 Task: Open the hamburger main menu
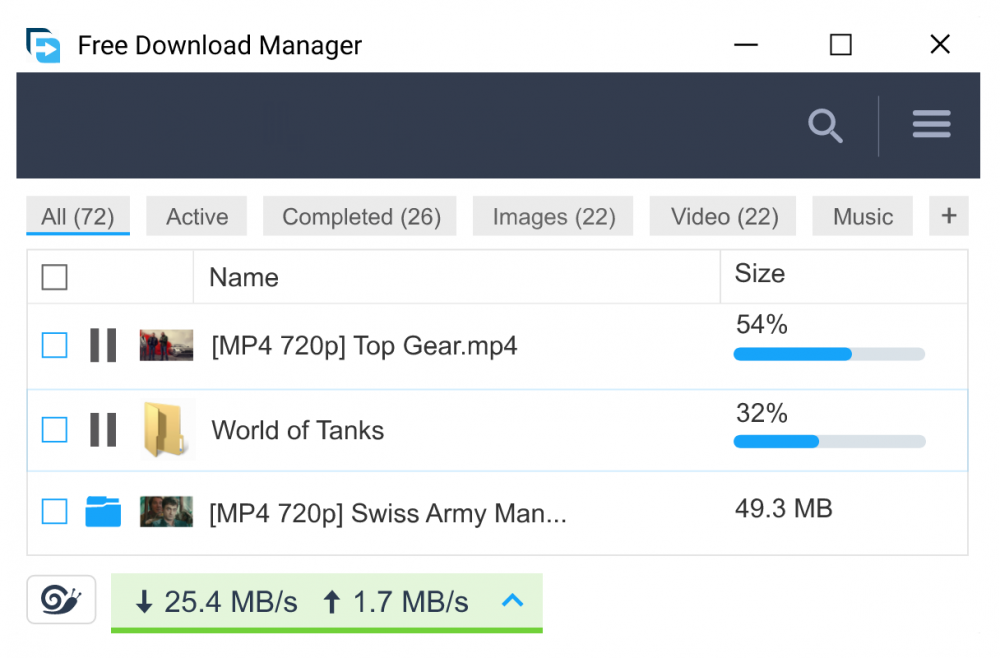pos(931,125)
